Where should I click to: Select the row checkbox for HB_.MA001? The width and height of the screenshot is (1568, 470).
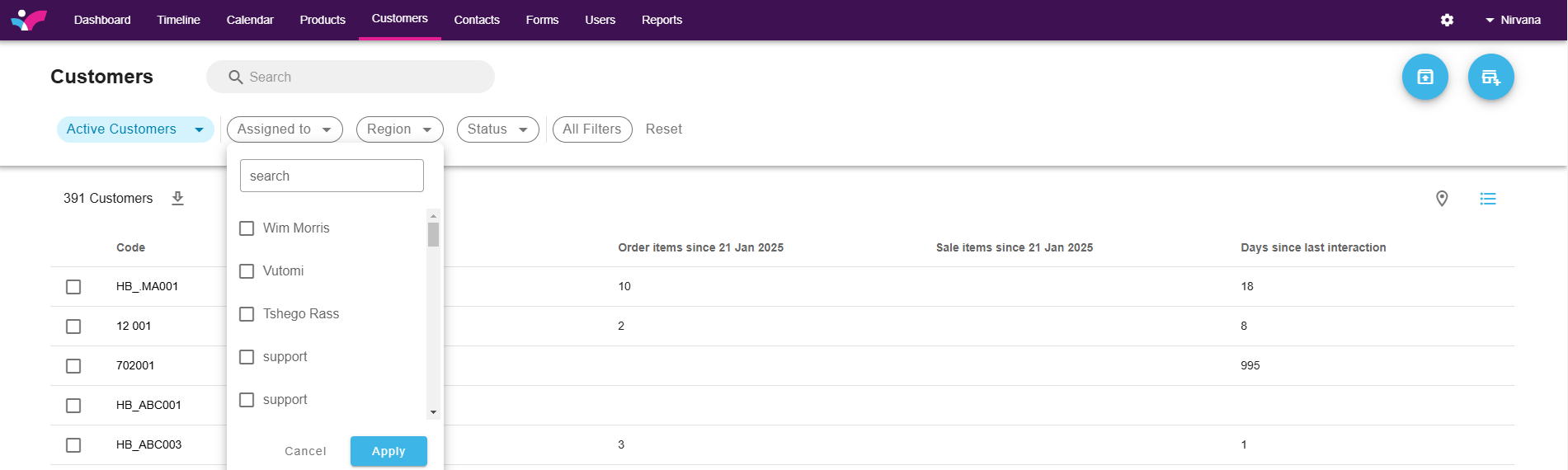(73, 287)
